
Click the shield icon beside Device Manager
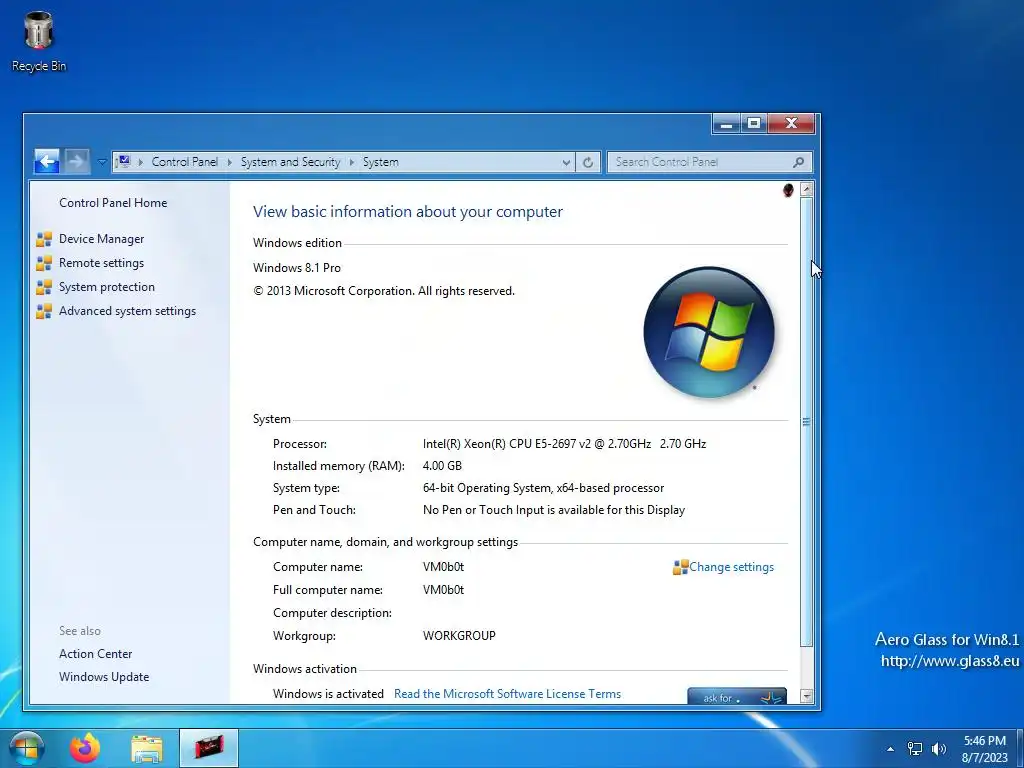tap(44, 239)
